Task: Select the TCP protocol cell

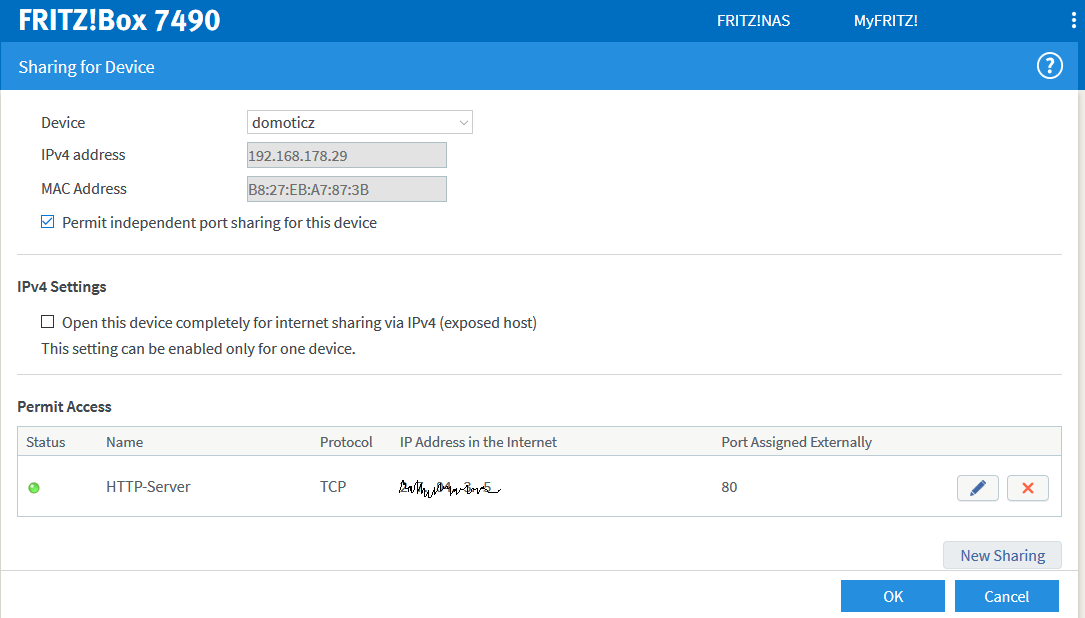Action: [x=333, y=487]
